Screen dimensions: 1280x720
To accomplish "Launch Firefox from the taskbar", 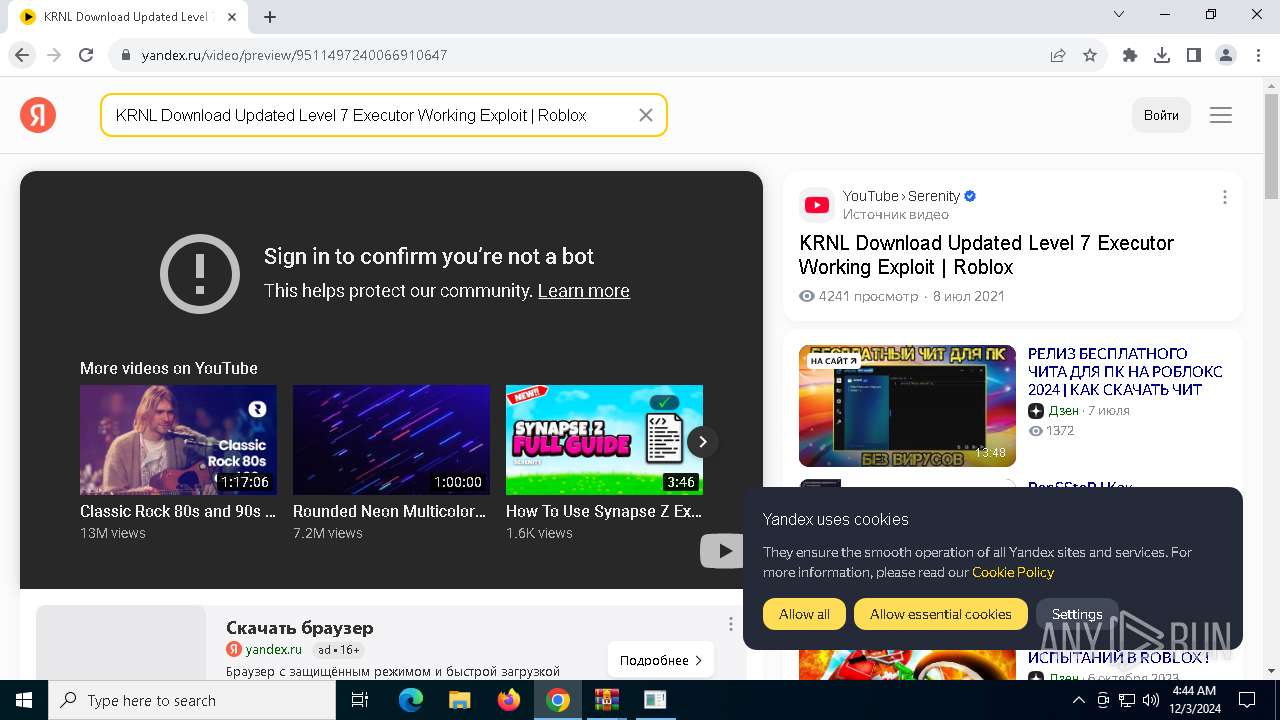I will [509, 700].
